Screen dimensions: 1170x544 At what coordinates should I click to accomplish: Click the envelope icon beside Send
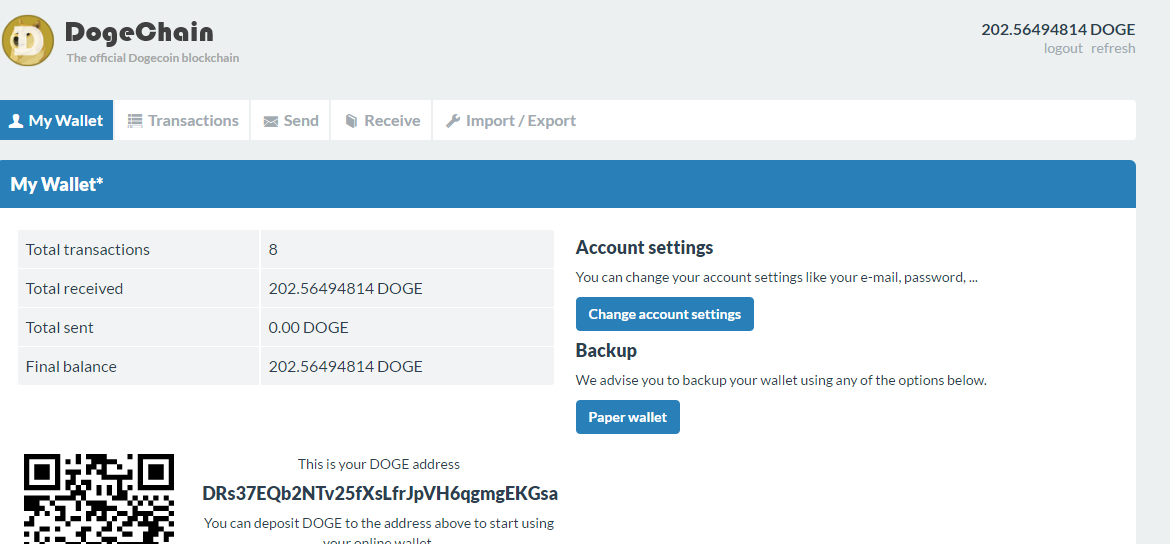(270, 122)
